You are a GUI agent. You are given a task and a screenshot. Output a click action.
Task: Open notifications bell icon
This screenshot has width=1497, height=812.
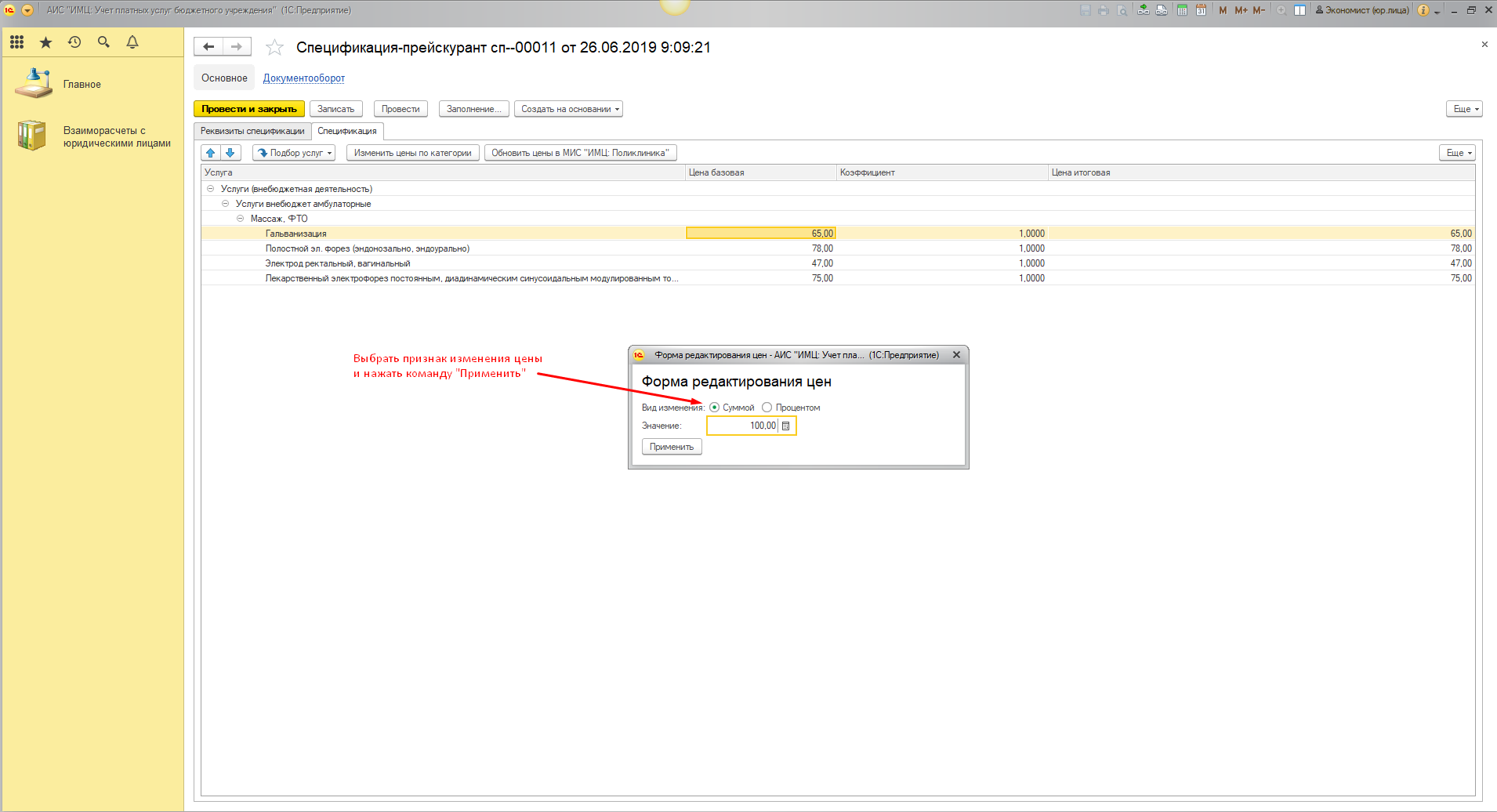coord(132,42)
